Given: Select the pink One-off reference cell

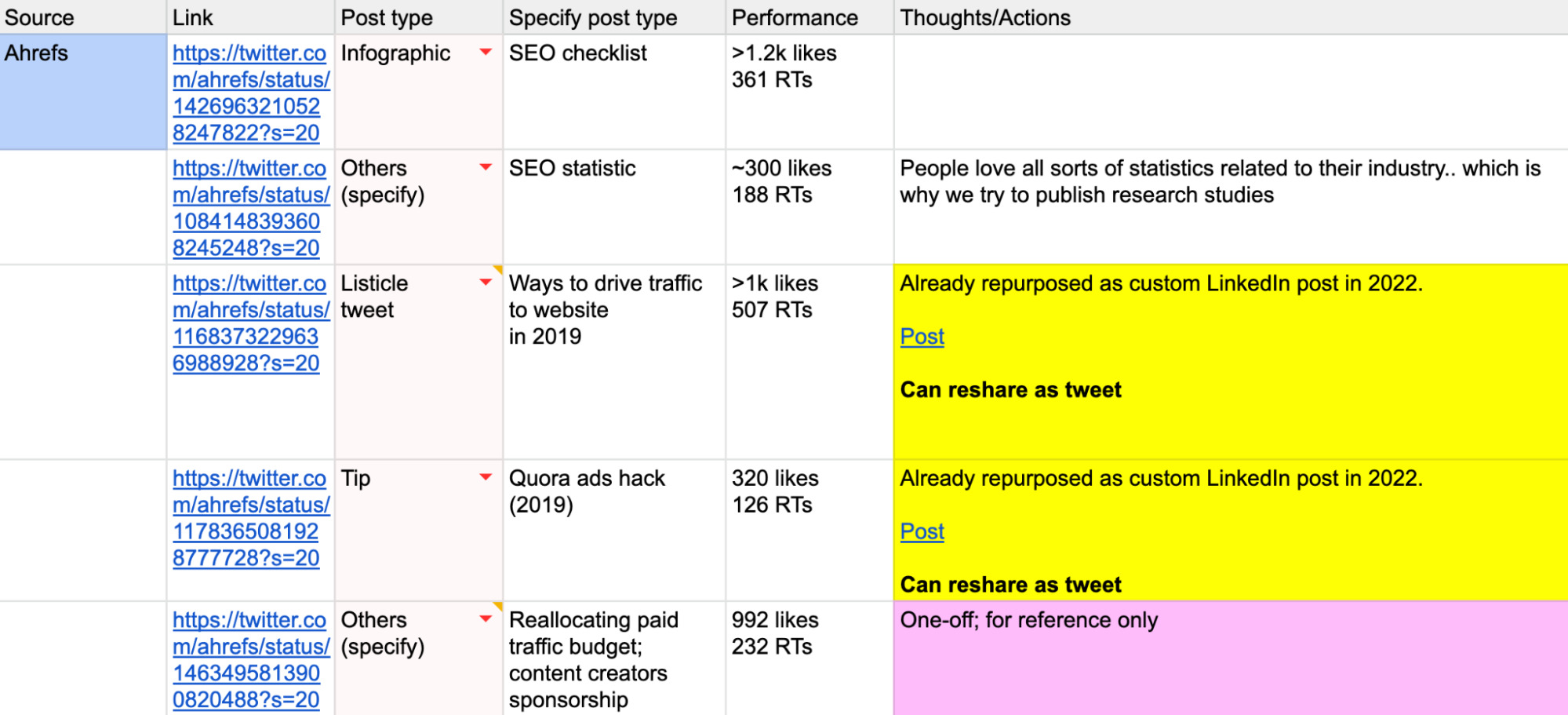Looking at the screenshot, I should [1224, 659].
